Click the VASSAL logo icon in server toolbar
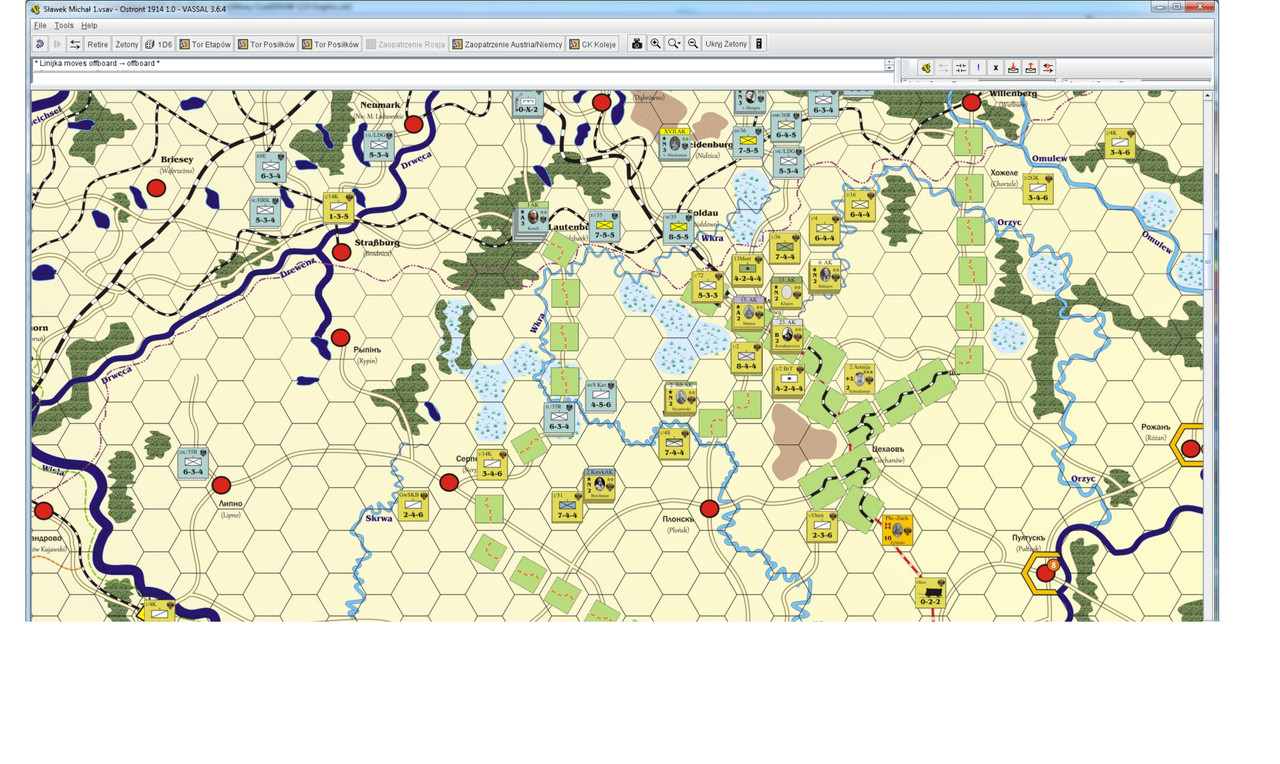Screen dimensions: 1280x764 pyautogui.click(x=926, y=68)
